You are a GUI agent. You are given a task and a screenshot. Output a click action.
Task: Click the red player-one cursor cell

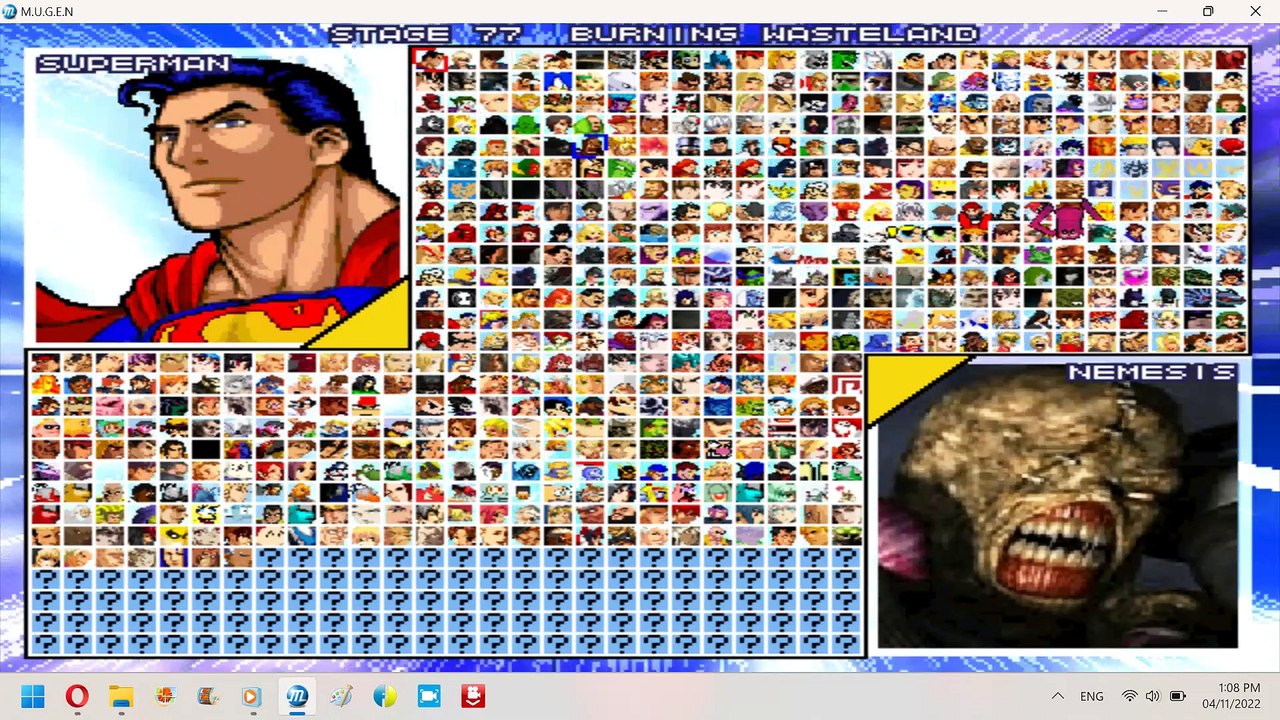pos(430,60)
